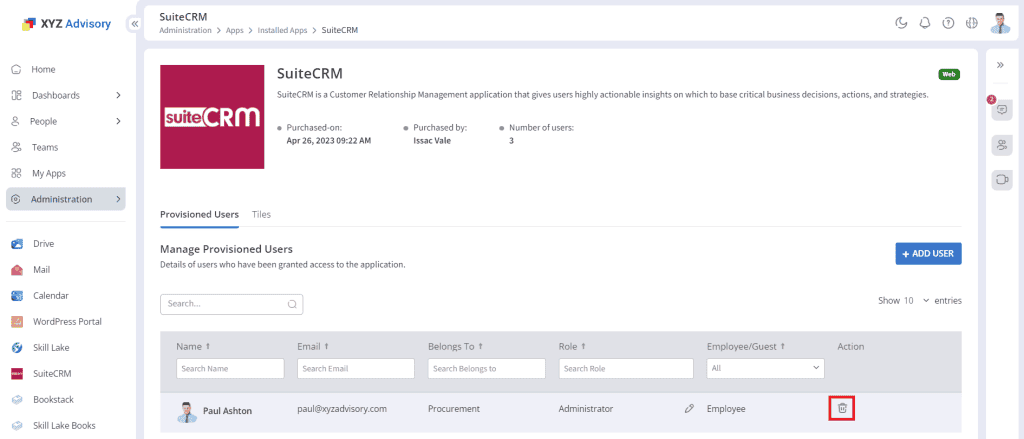Viewport: 1024px width, 439px height.
Task: Toggle dark mode moon icon
Action: (x=901, y=24)
